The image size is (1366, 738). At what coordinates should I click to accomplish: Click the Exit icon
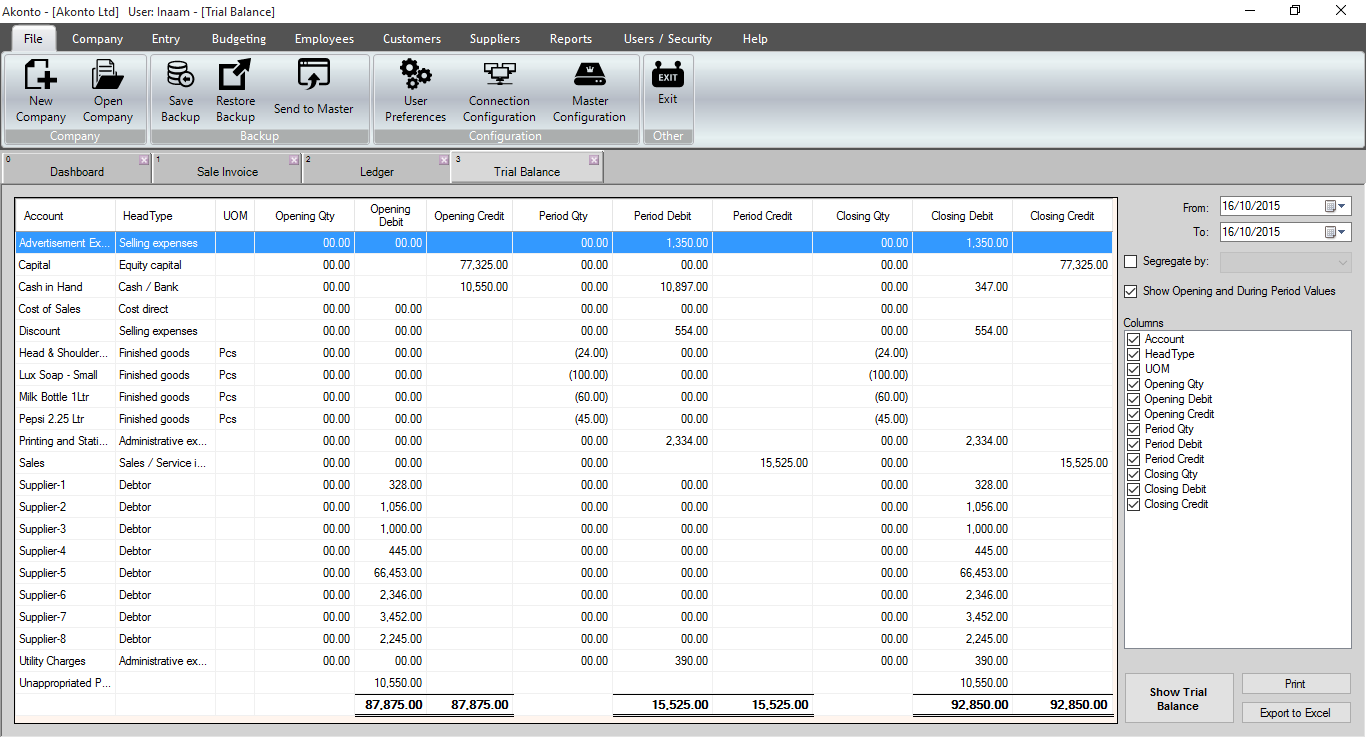coord(668,75)
